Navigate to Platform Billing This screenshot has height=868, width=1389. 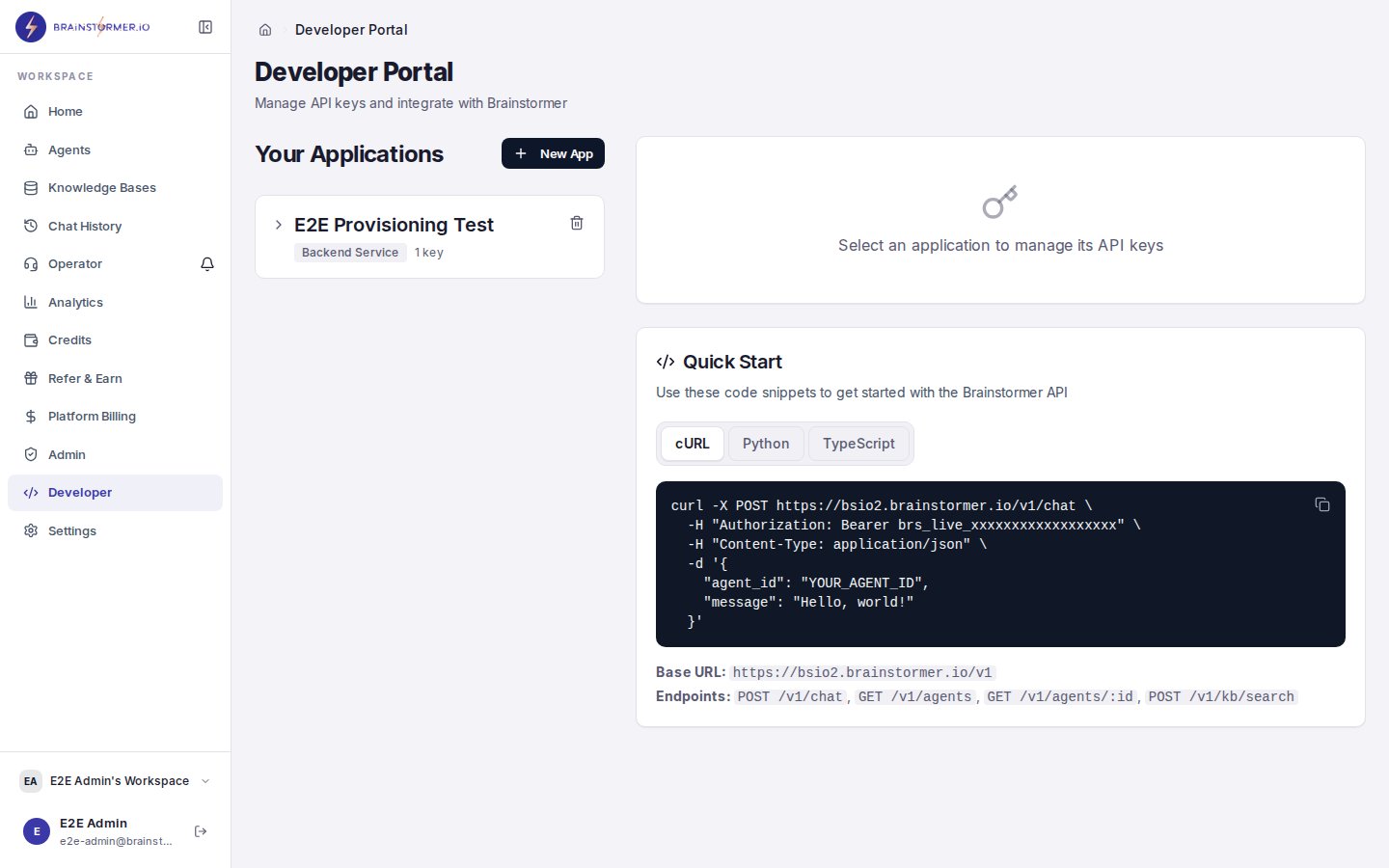tap(115, 417)
